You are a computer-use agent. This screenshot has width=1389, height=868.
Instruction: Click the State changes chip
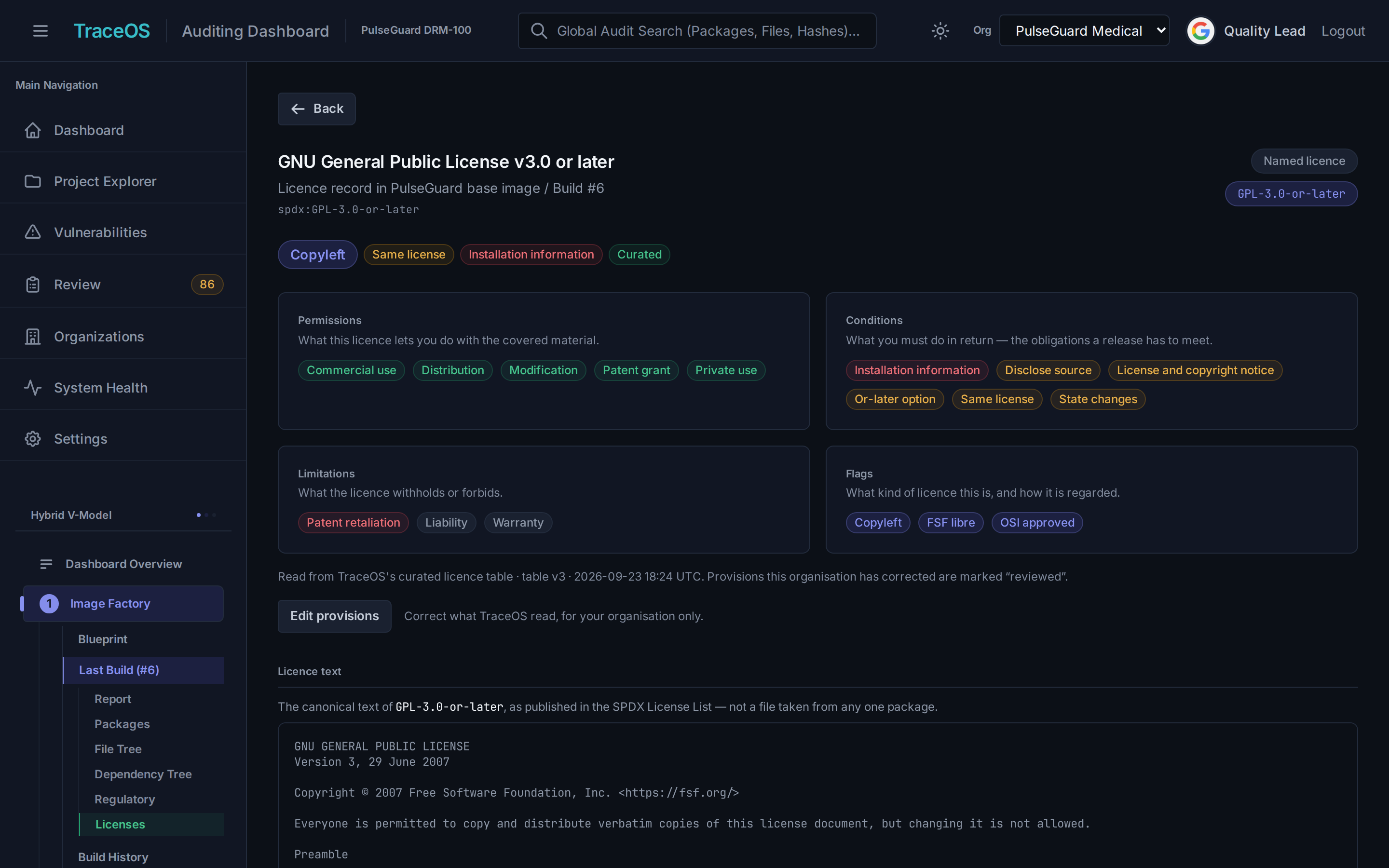coord(1097,399)
